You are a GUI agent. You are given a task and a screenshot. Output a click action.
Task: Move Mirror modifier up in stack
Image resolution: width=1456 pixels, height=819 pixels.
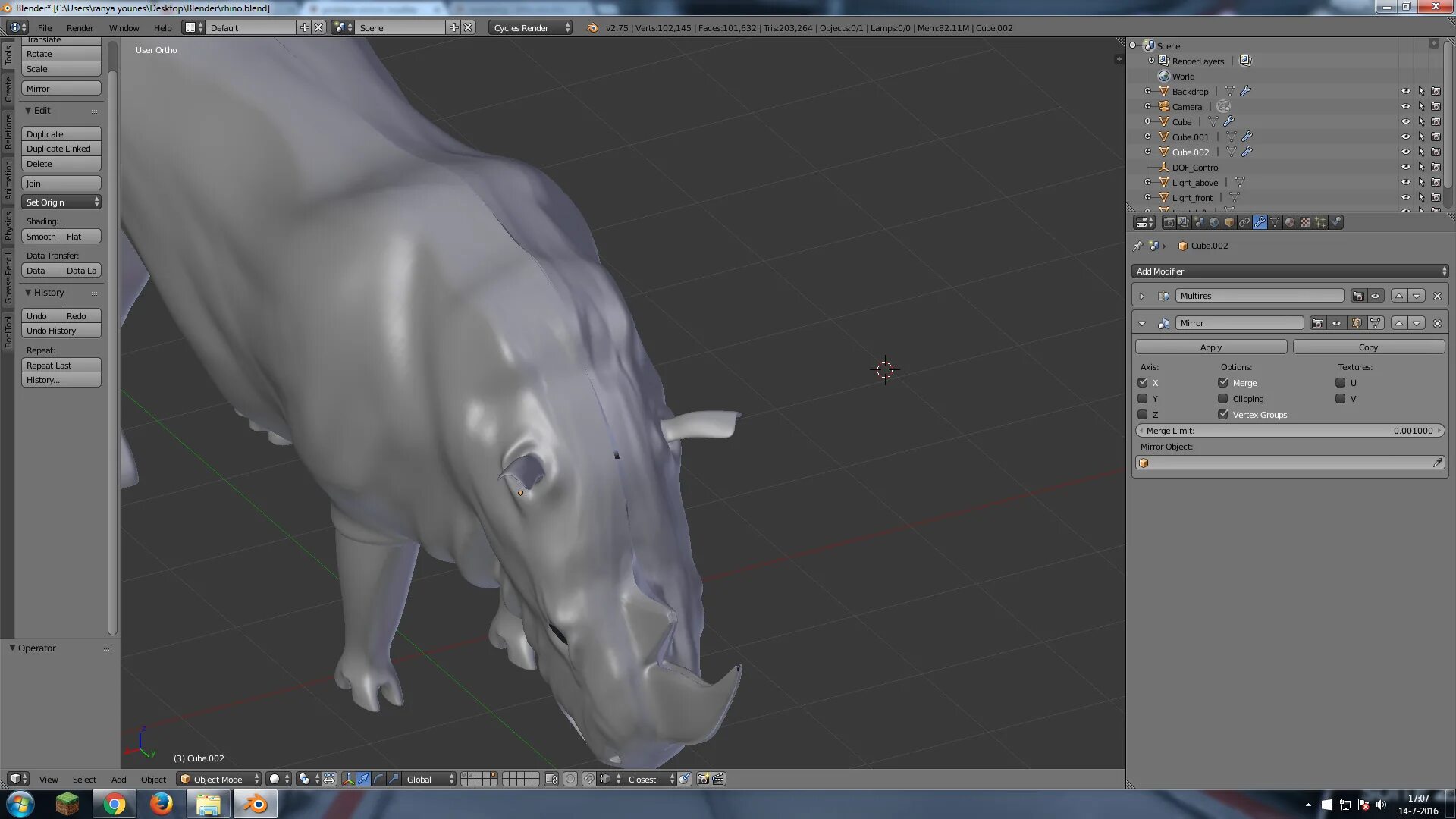[x=1399, y=323]
